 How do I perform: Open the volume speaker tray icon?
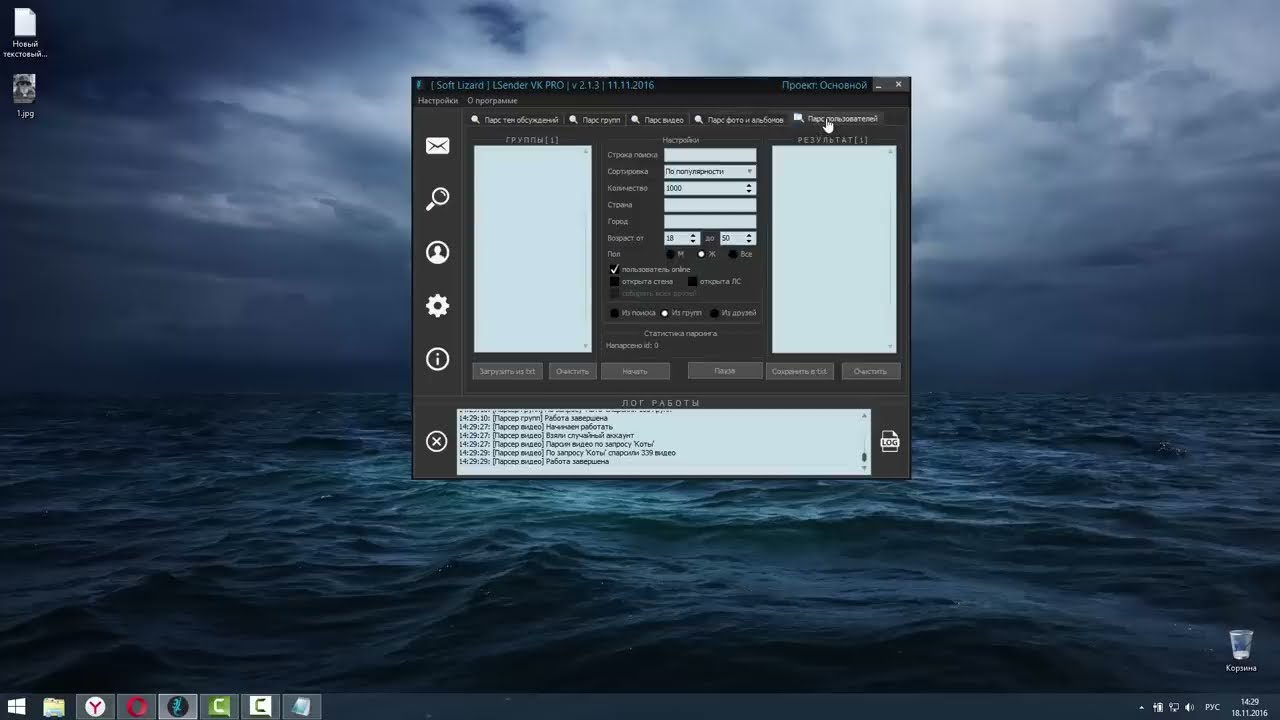tap(1190, 707)
